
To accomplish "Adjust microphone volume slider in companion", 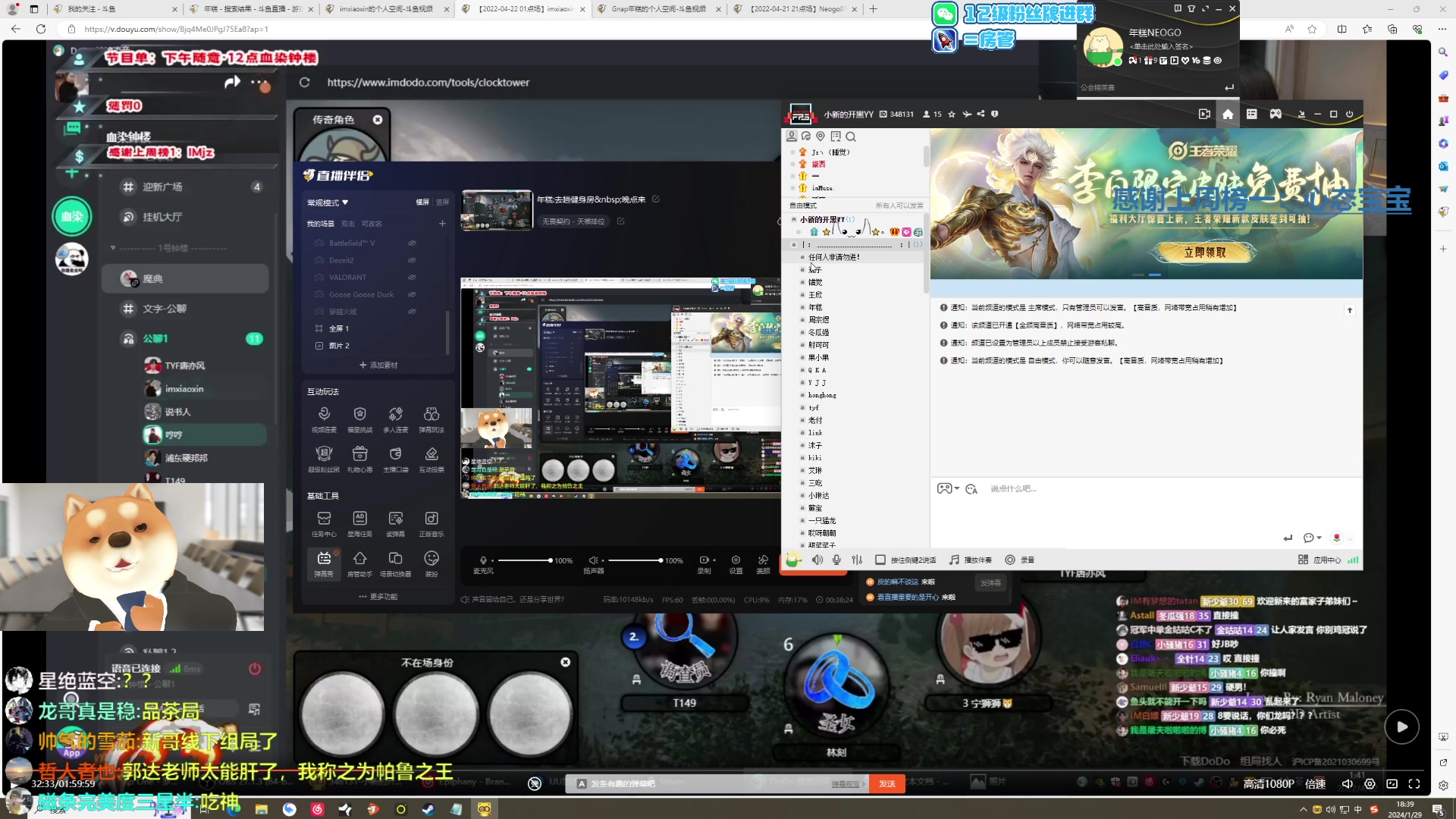I will pos(525,560).
